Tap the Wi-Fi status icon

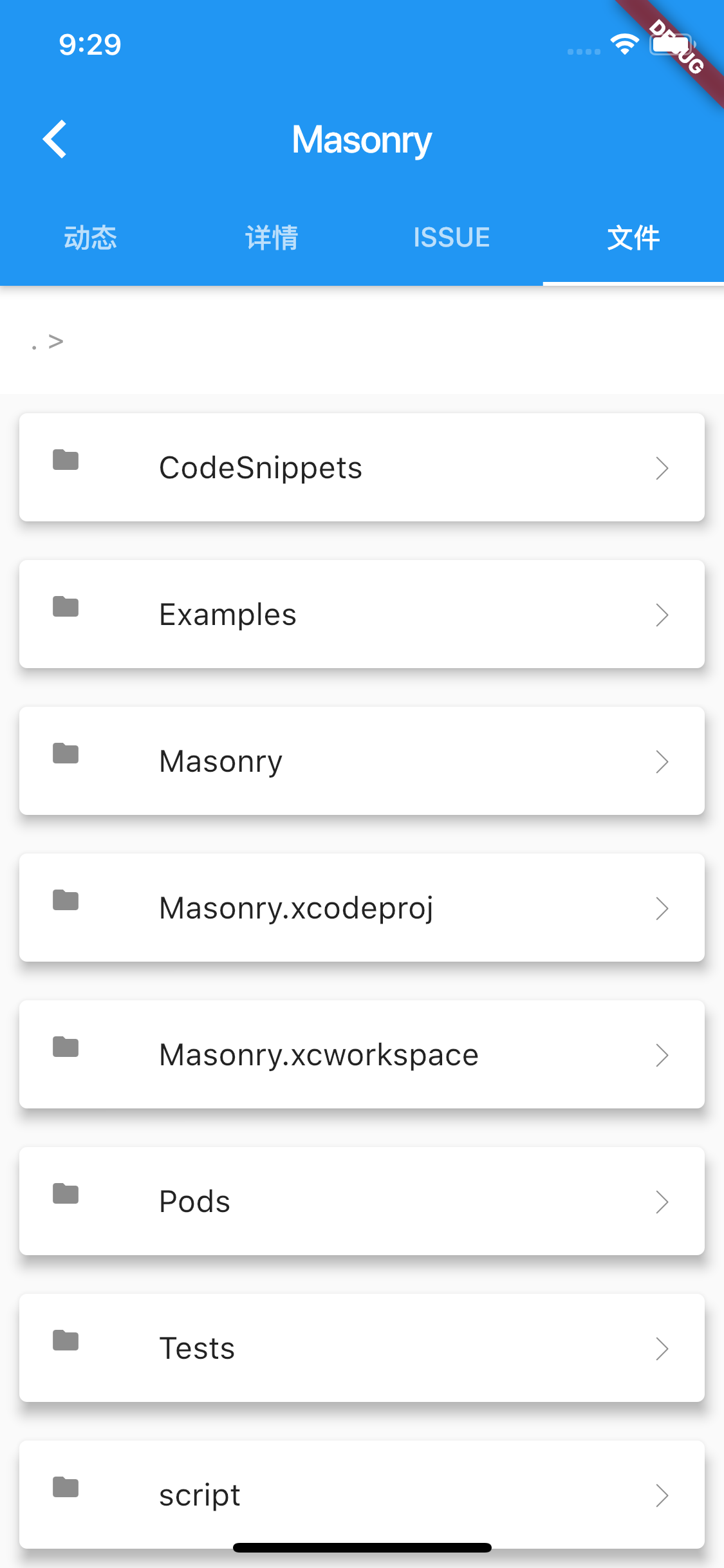(x=624, y=45)
